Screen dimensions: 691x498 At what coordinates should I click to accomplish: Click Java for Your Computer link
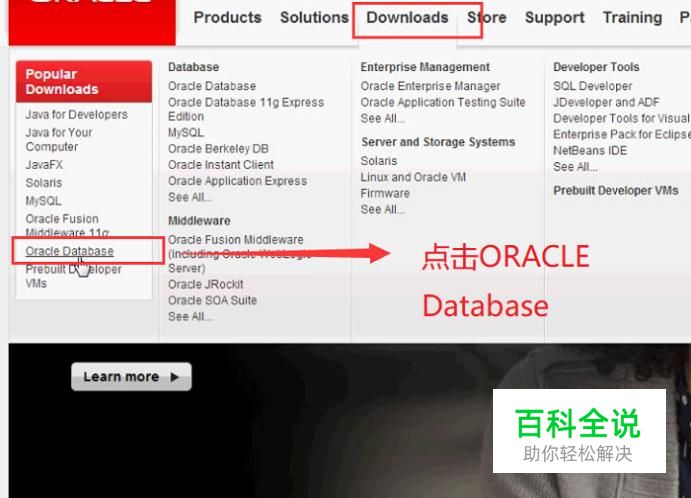pyautogui.click(x=59, y=139)
